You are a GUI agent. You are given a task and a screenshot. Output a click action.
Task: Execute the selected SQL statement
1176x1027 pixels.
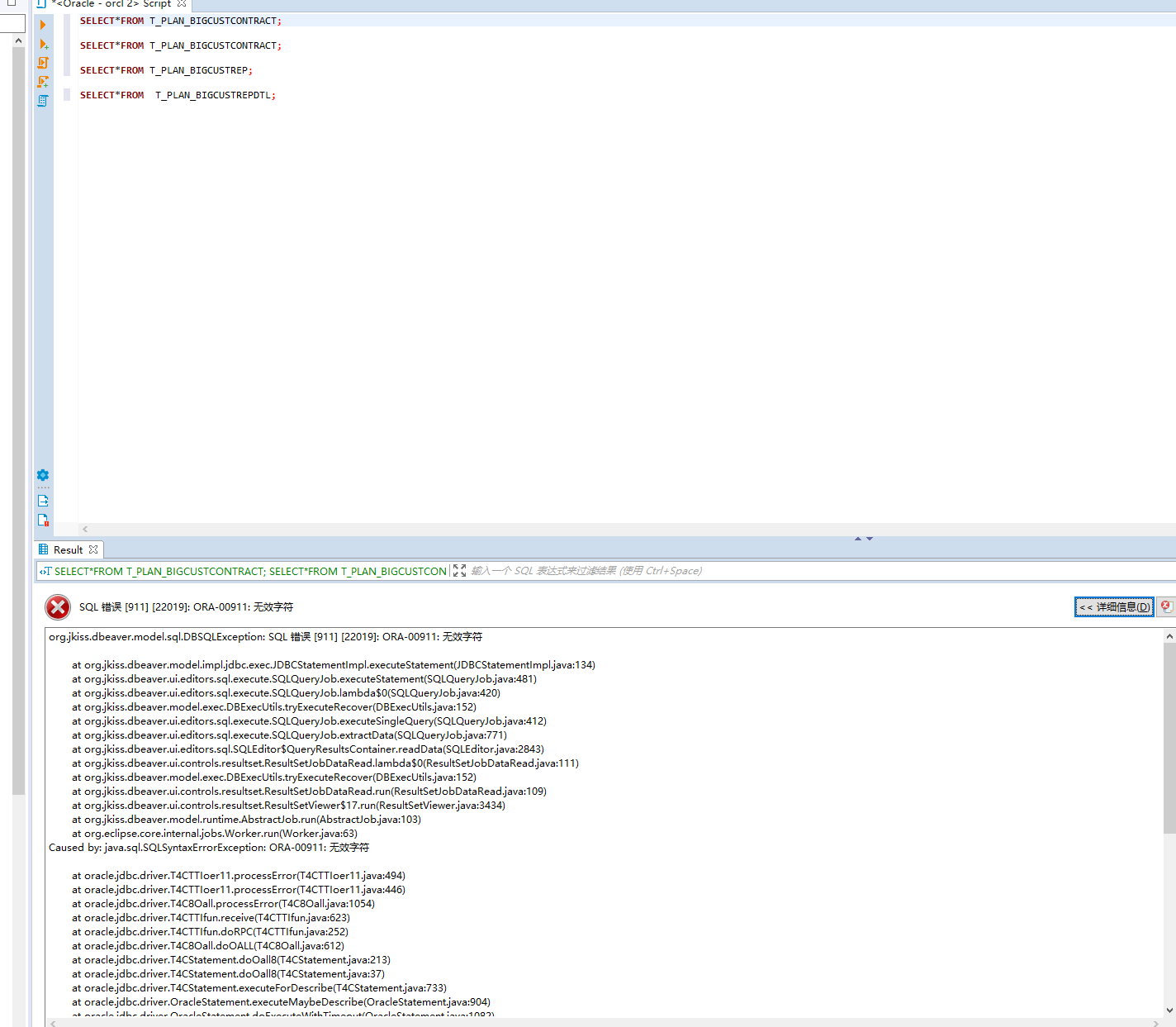(x=43, y=25)
